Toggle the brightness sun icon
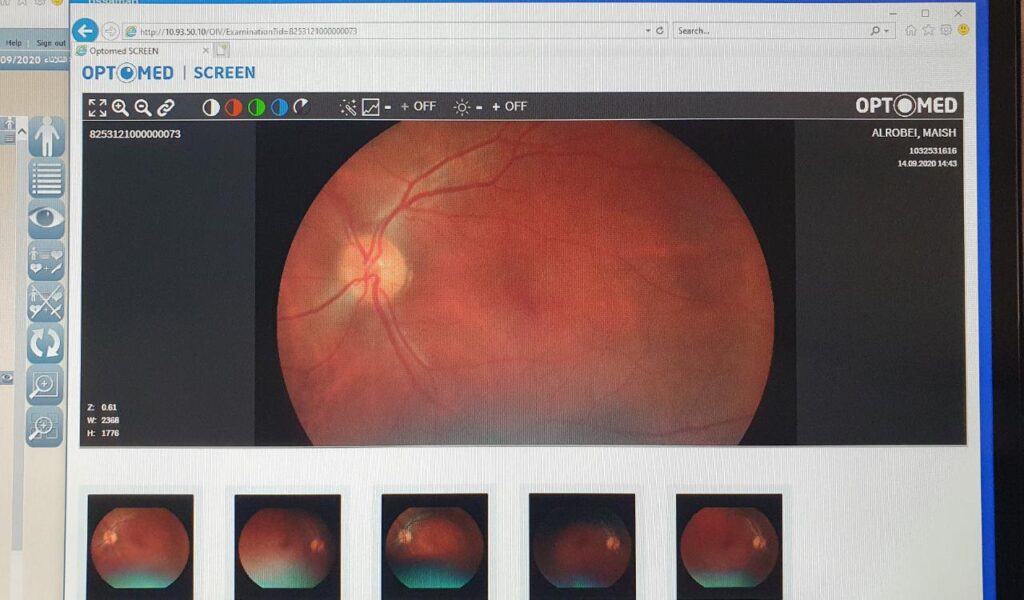The width and height of the screenshot is (1024, 600). pyautogui.click(x=461, y=107)
